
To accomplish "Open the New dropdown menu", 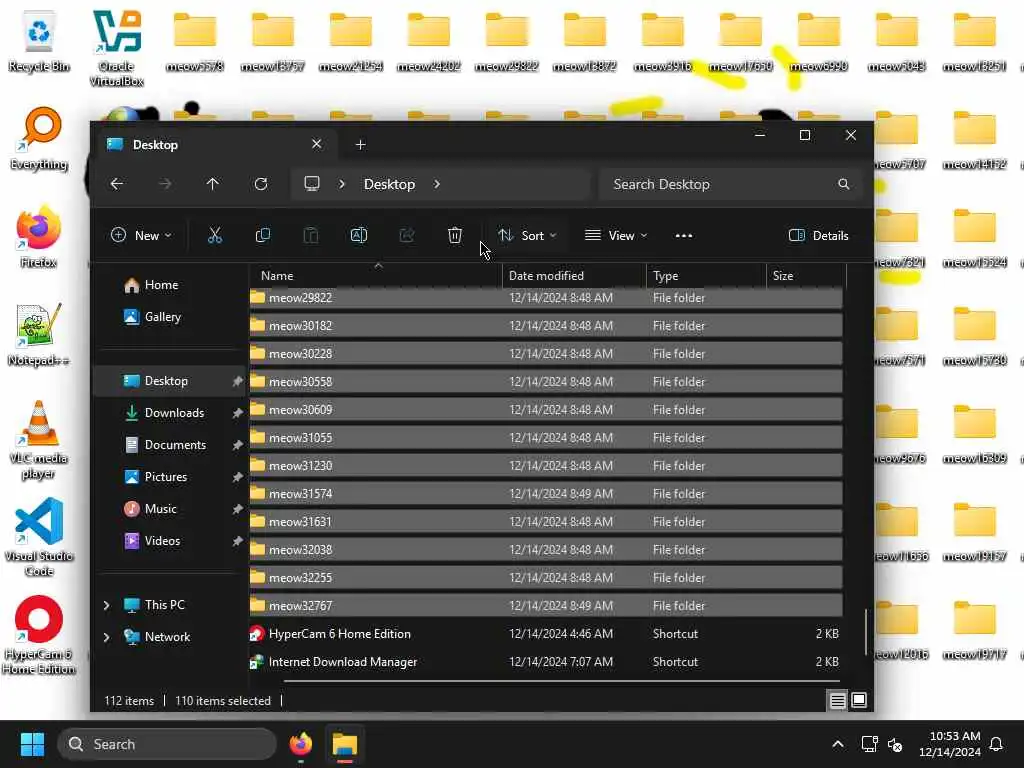I will pos(141,236).
